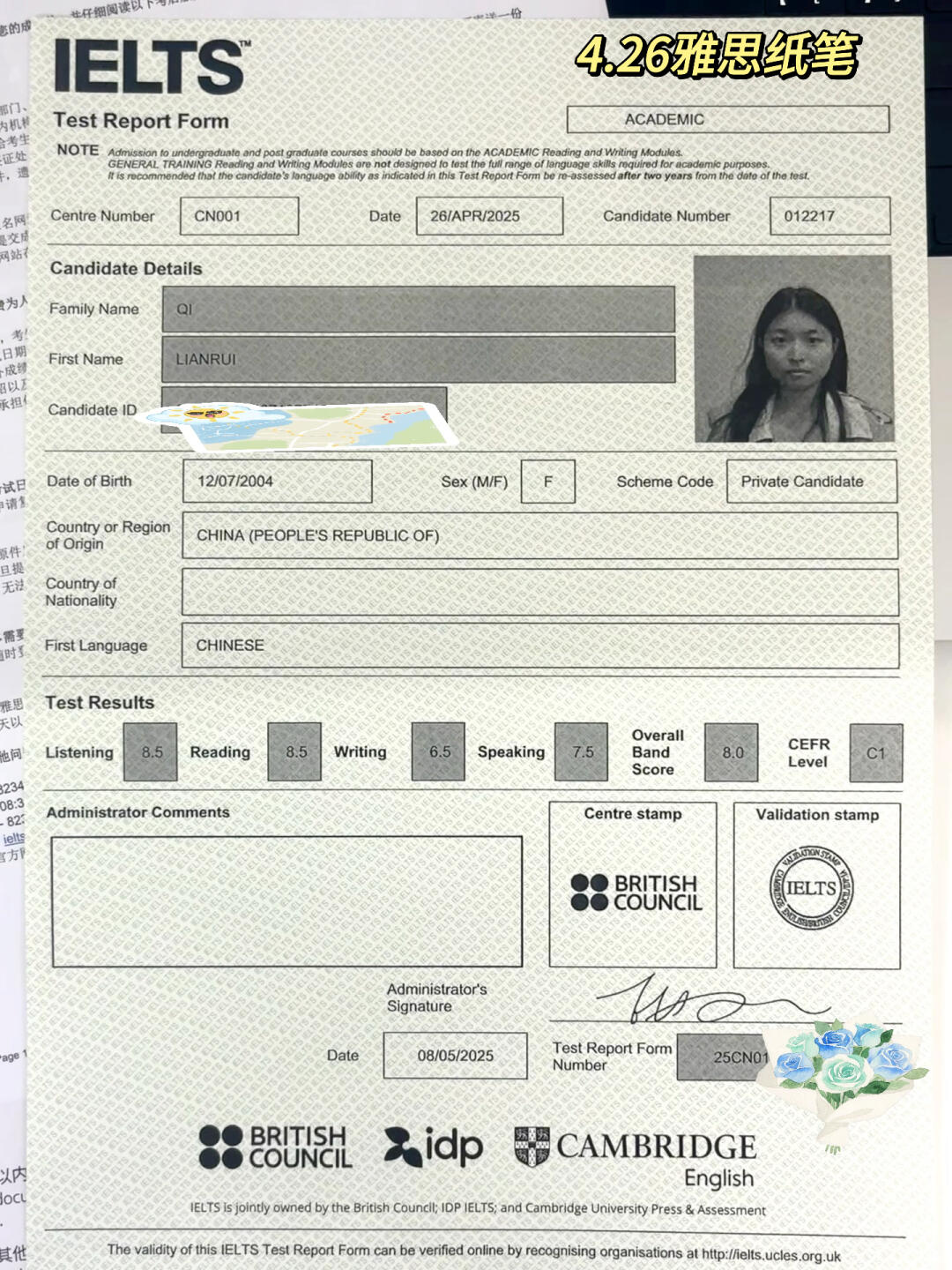
Task: Click the "ACADEMIC" module box
Action: 728,119
